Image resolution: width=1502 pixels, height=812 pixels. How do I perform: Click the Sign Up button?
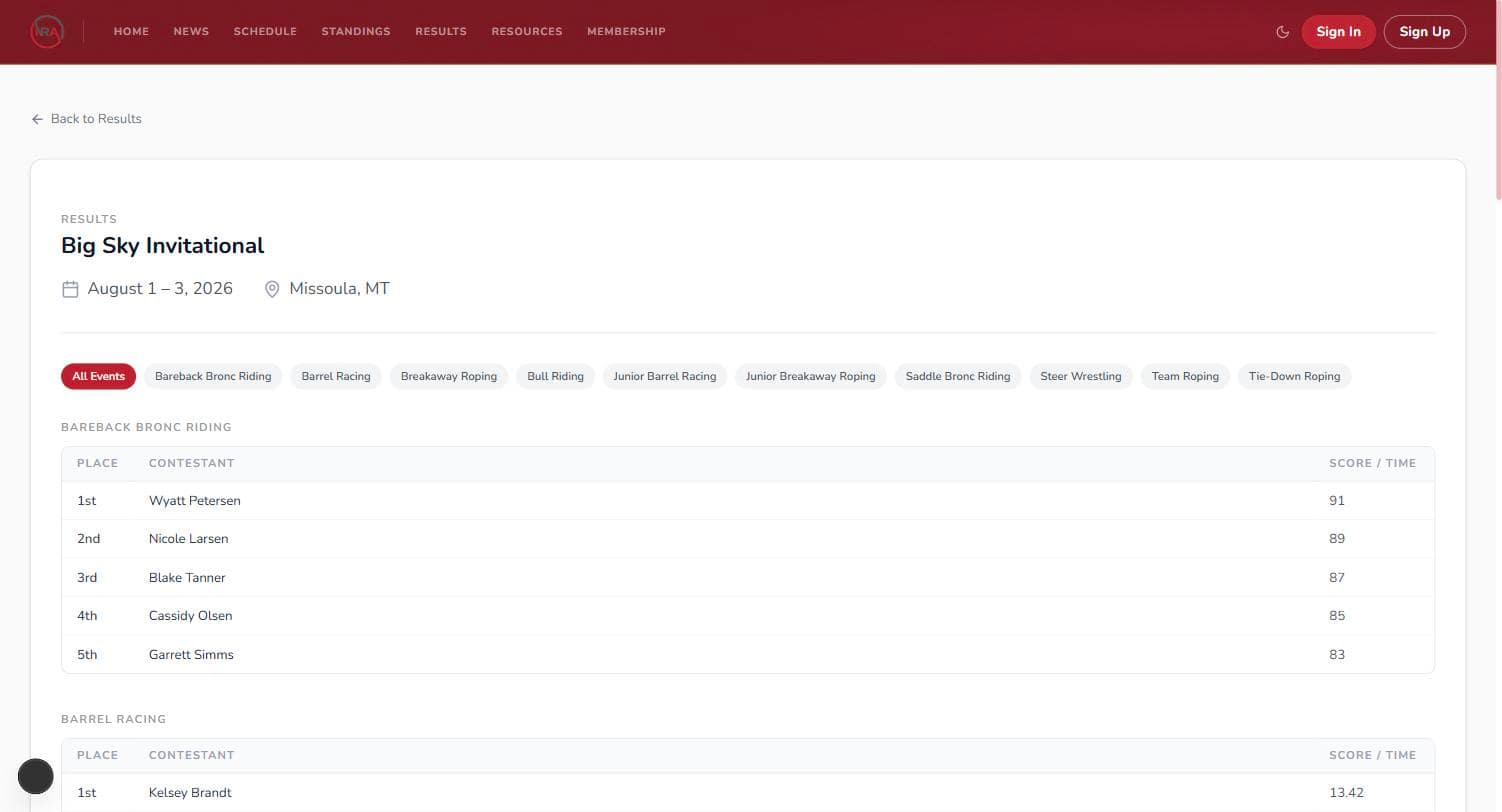click(x=1424, y=32)
